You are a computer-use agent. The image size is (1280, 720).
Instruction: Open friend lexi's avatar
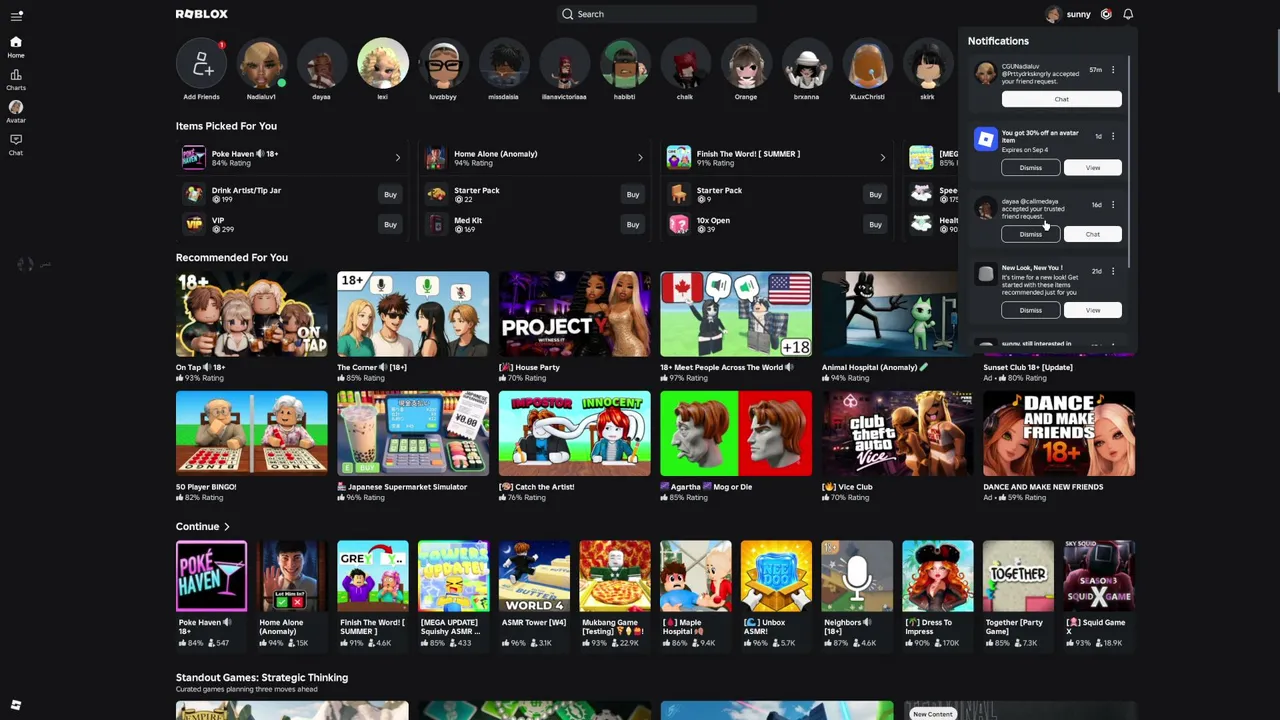click(x=382, y=64)
